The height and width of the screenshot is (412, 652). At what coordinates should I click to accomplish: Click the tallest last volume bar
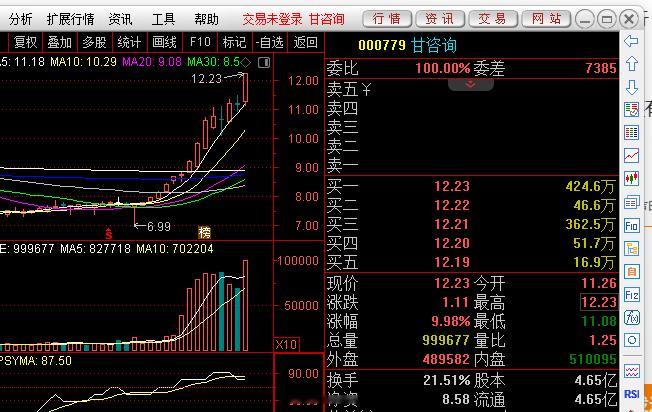coord(245,306)
